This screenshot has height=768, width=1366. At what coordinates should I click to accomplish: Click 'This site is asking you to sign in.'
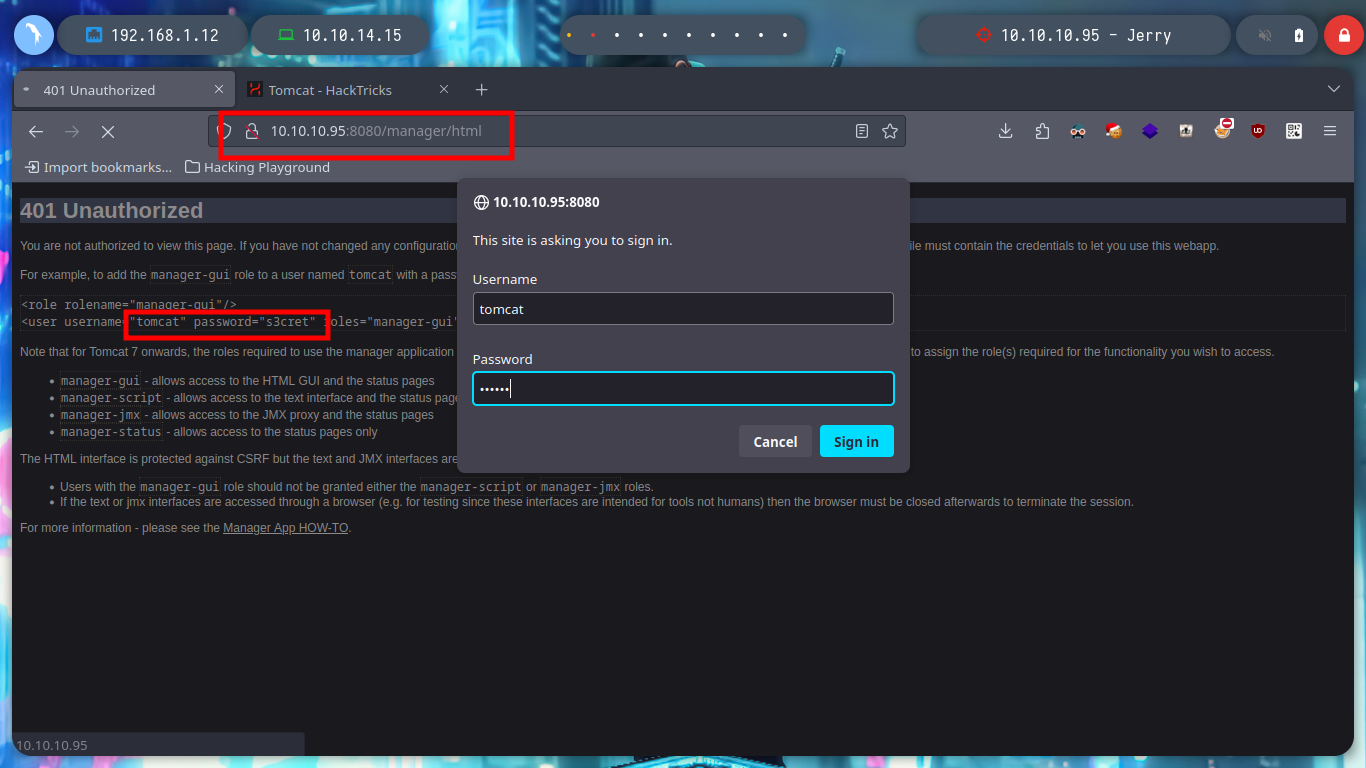point(573,240)
